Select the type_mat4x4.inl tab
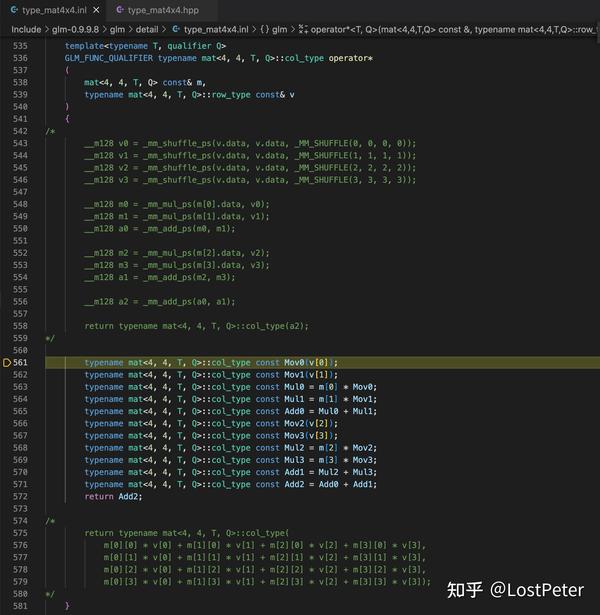600x615 pixels. 54,10
